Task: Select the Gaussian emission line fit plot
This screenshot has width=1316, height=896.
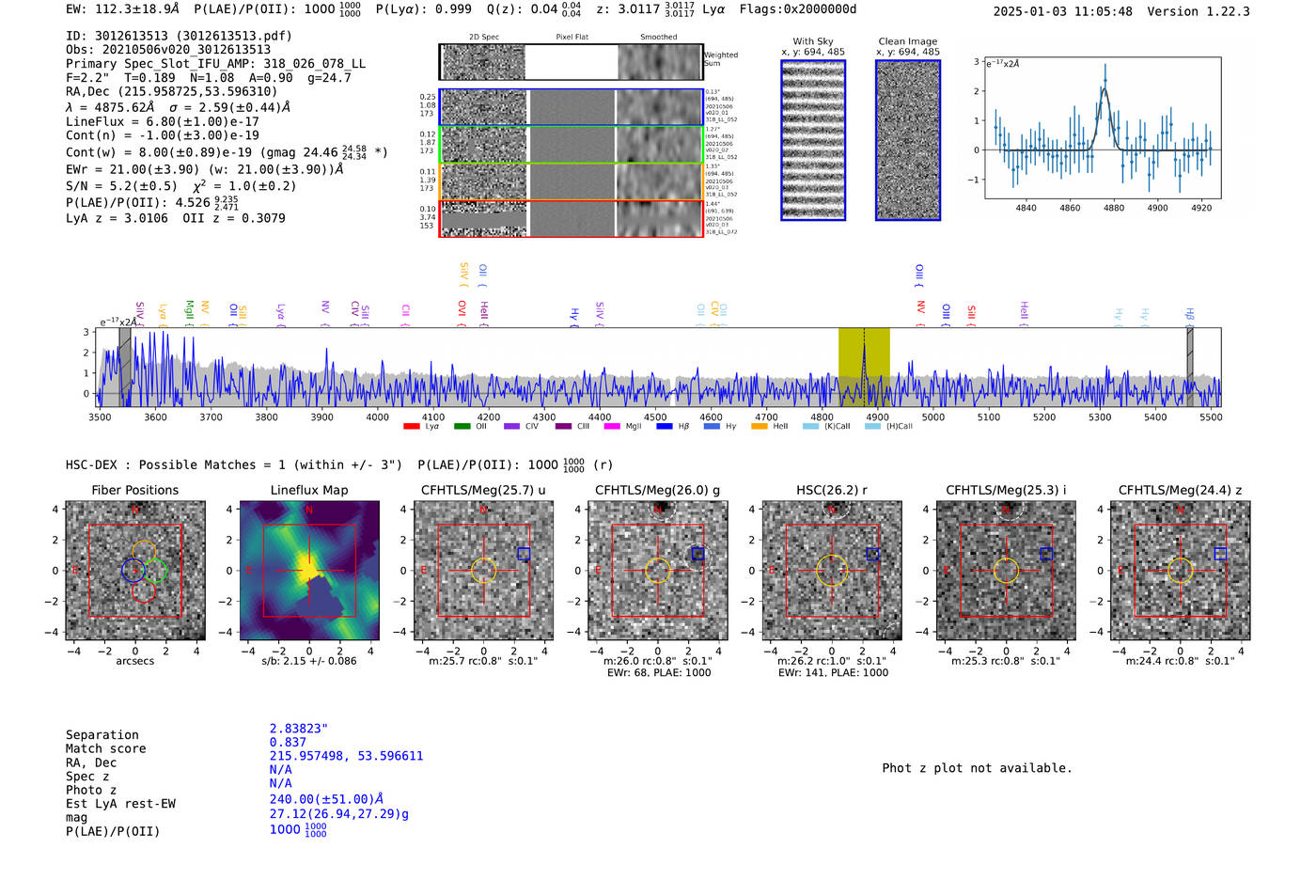Action: click(1103, 128)
